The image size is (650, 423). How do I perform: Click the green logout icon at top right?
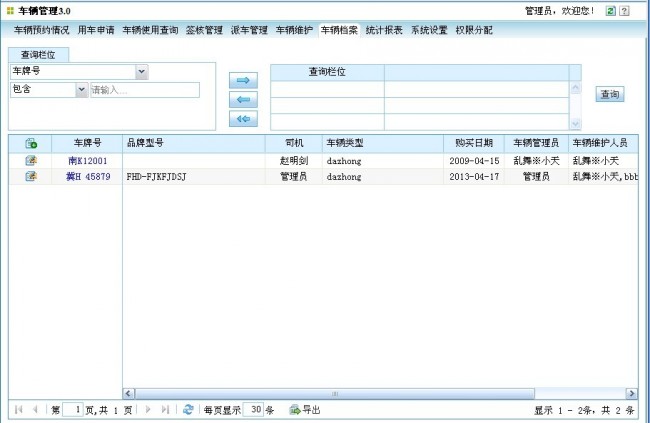608,10
